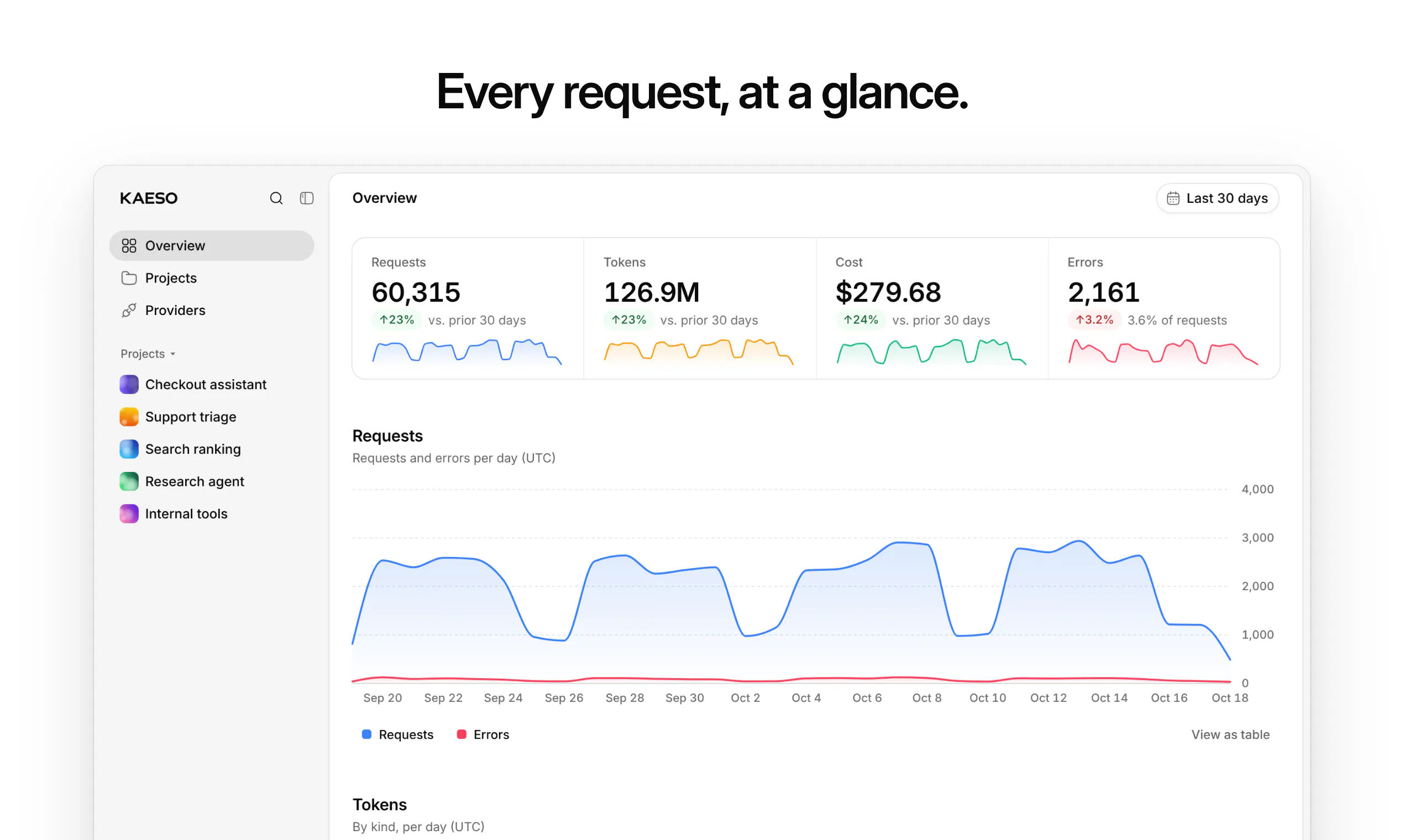Click the Overview grid icon in sidebar
The width and height of the screenshot is (1404, 840).
[x=129, y=246]
